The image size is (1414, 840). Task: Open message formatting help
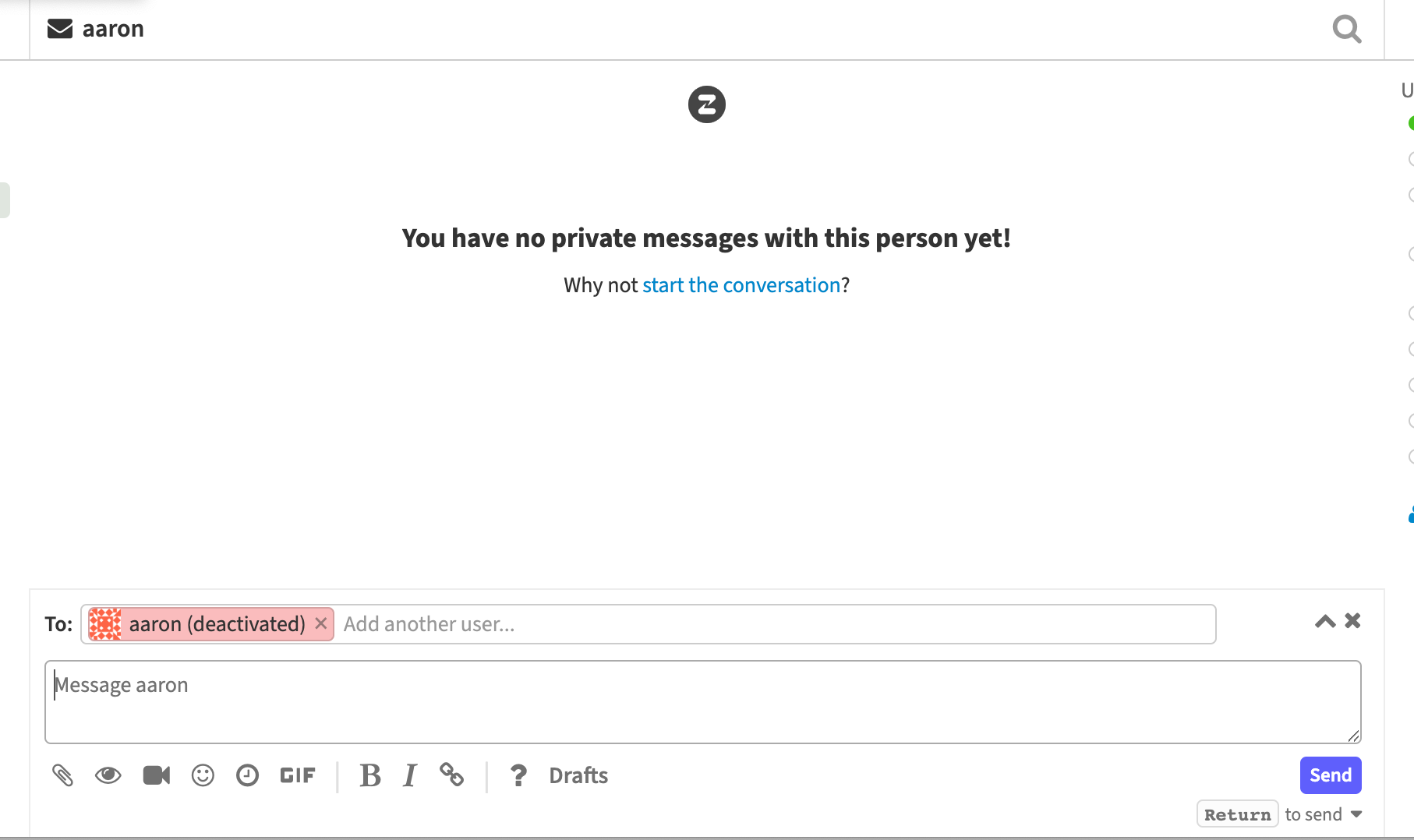click(518, 775)
